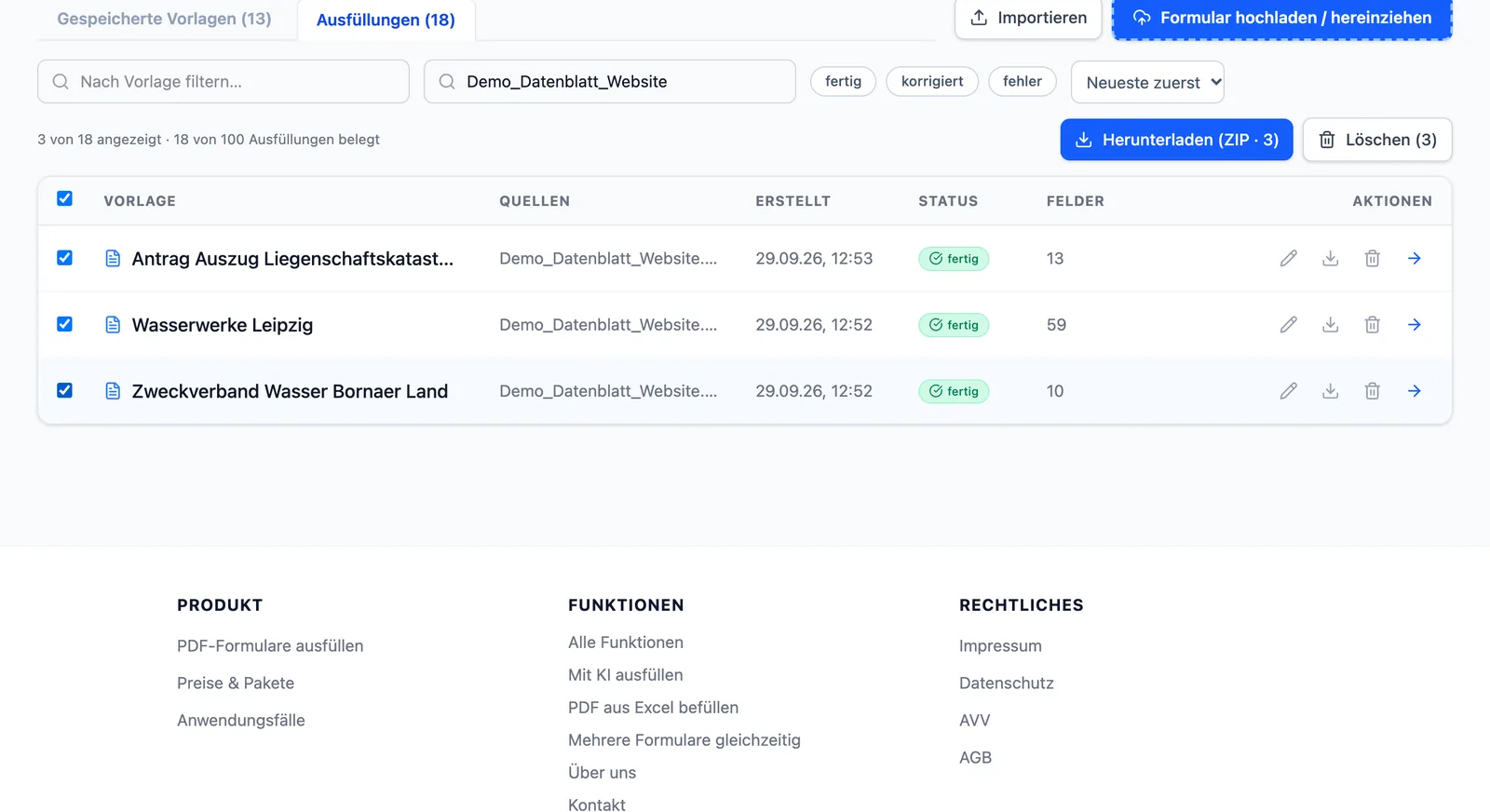Open the Antrag Auszug Liegenschaftskataster row via its arrow
This screenshot has width=1490, height=812.
[1414, 259]
